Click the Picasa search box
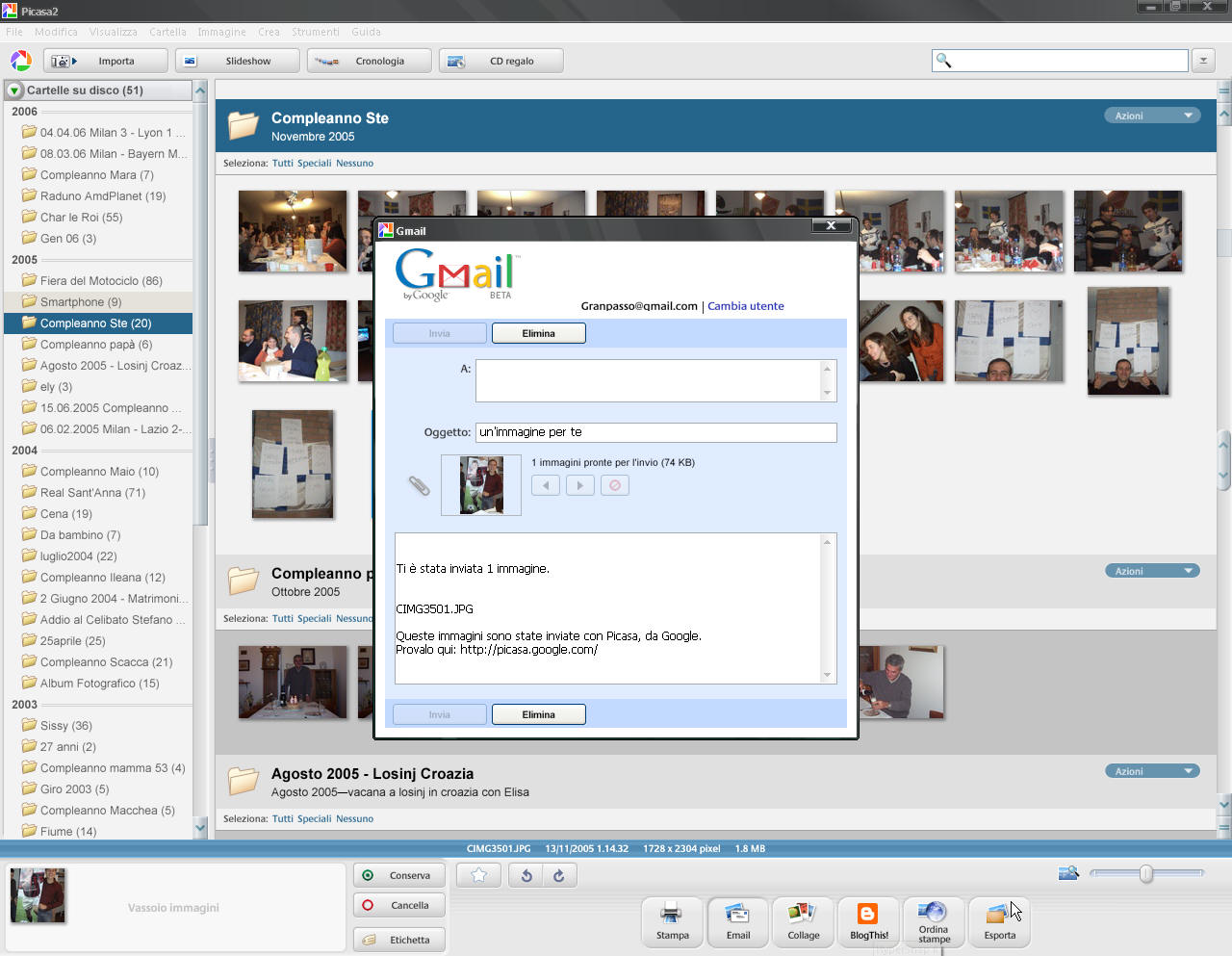Screen dimensions: 1232x956 tap(1061, 61)
